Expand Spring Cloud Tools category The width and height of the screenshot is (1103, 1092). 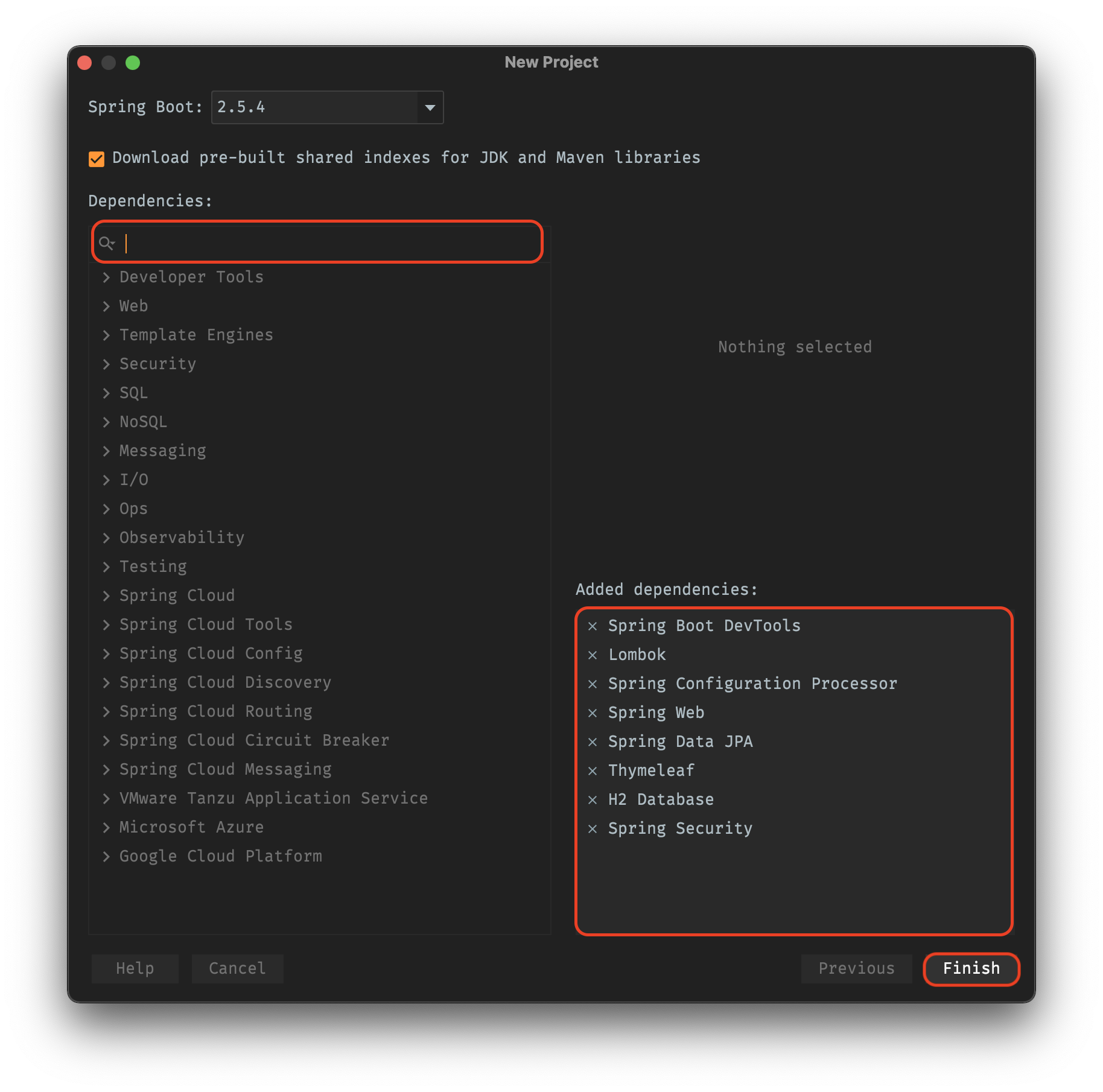pyautogui.click(x=106, y=625)
